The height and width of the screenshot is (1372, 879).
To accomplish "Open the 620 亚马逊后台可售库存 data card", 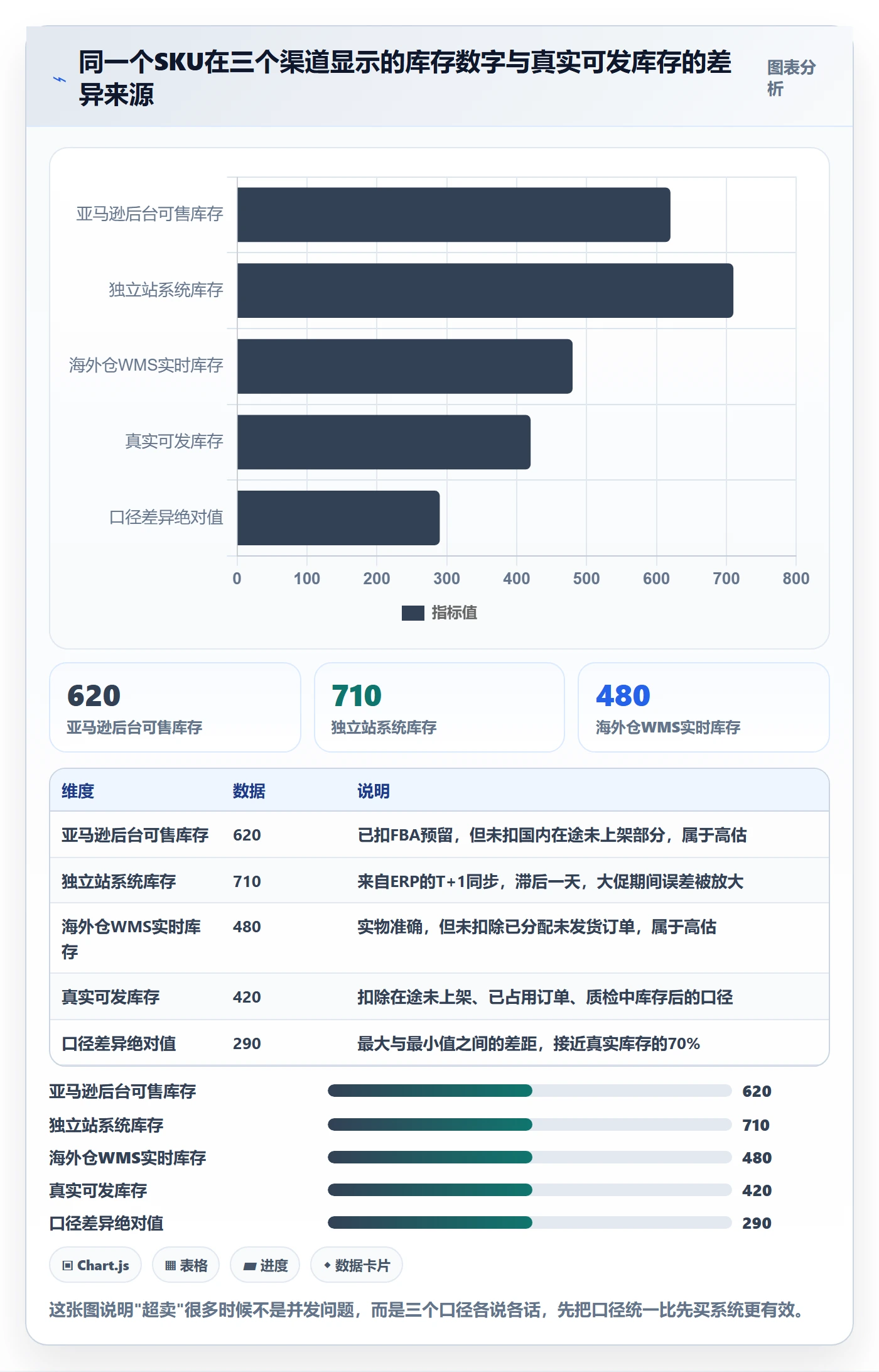I will pyautogui.click(x=175, y=707).
